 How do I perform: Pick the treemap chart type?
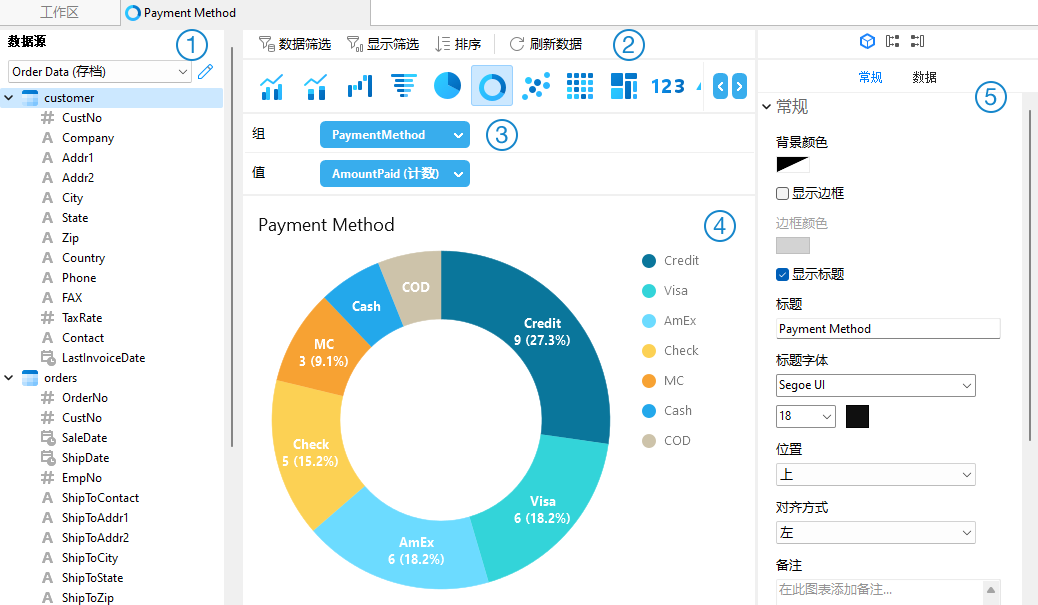click(624, 87)
